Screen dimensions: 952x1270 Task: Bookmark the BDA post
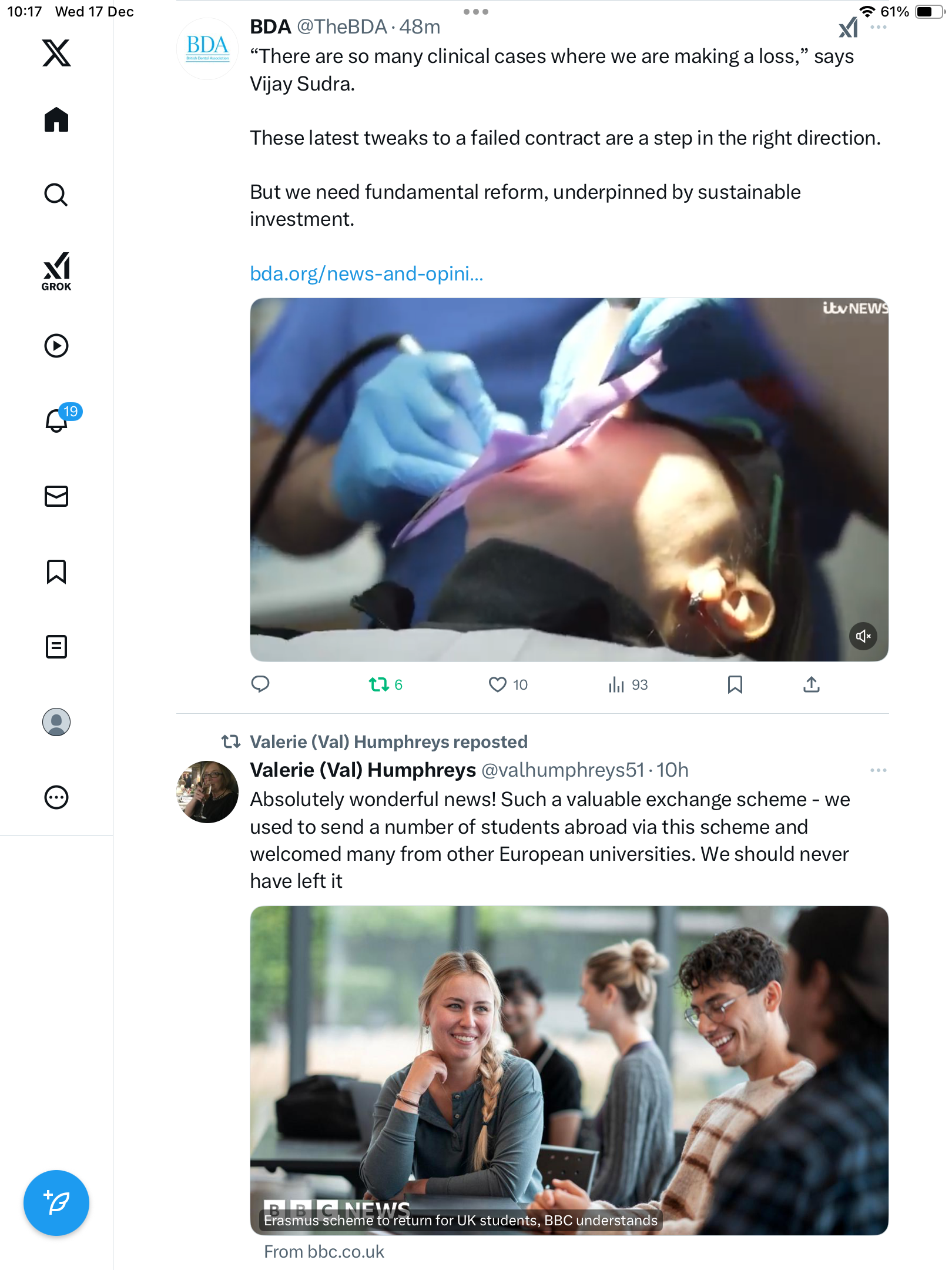pyautogui.click(x=735, y=684)
